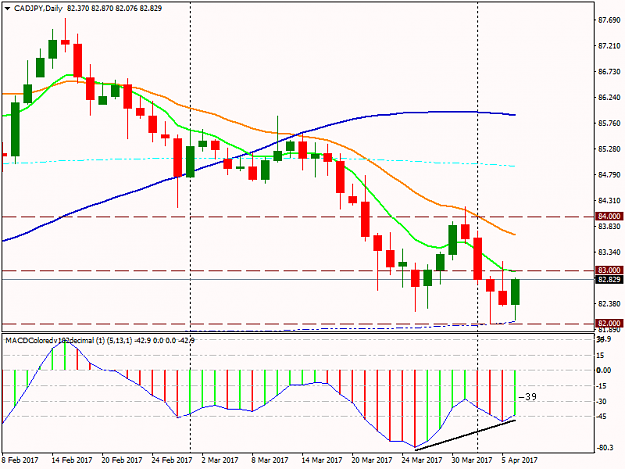
Task: Click the 84.310 price axis label
Action: (x=609, y=200)
